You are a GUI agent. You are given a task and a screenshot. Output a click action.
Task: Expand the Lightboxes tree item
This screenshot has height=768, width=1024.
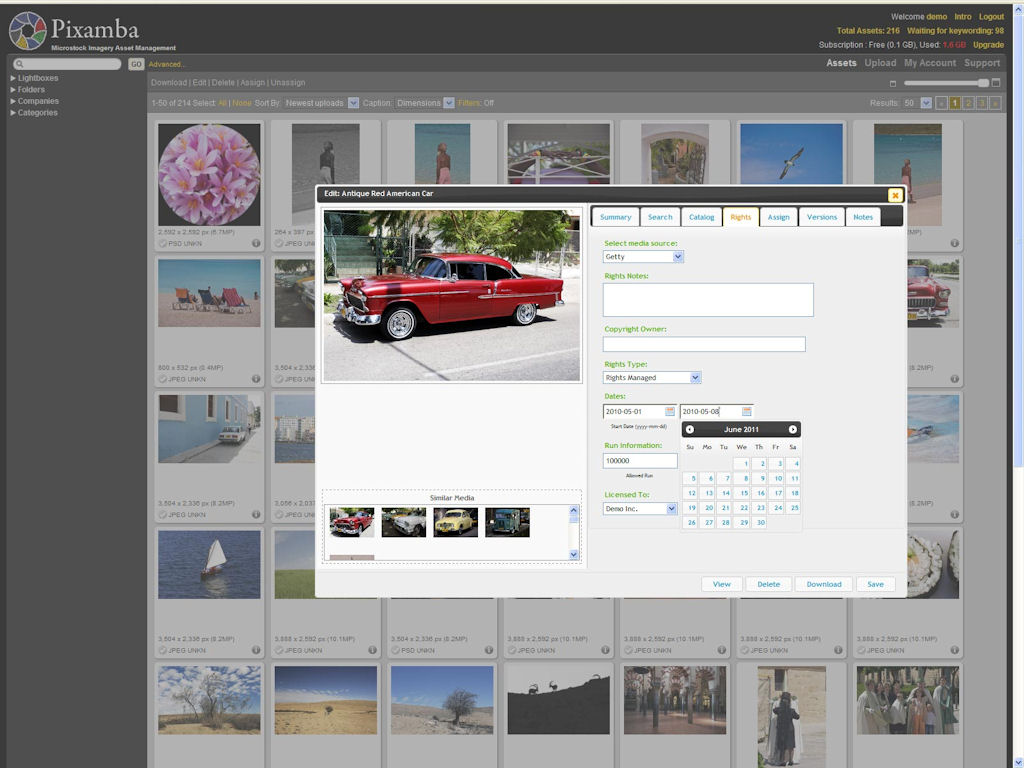[x=13, y=78]
